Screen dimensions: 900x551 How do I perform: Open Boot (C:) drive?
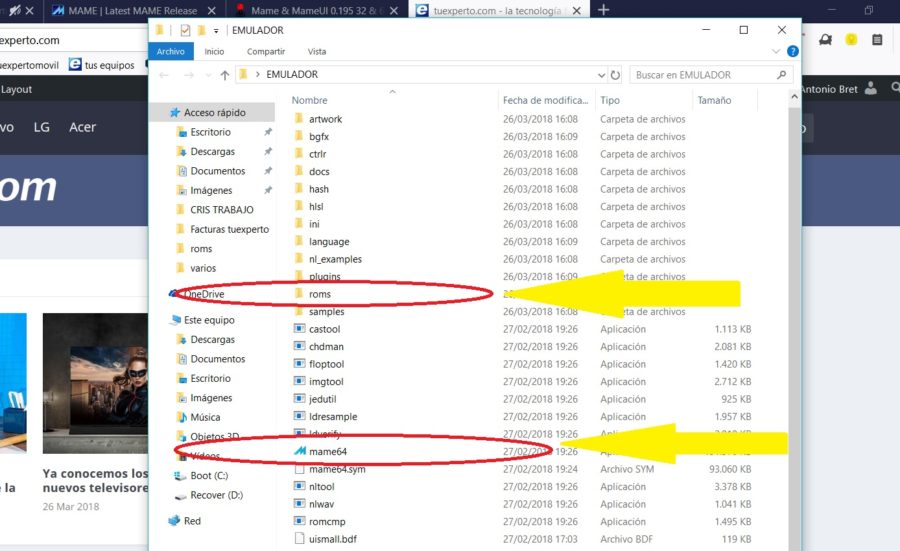(209, 476)
